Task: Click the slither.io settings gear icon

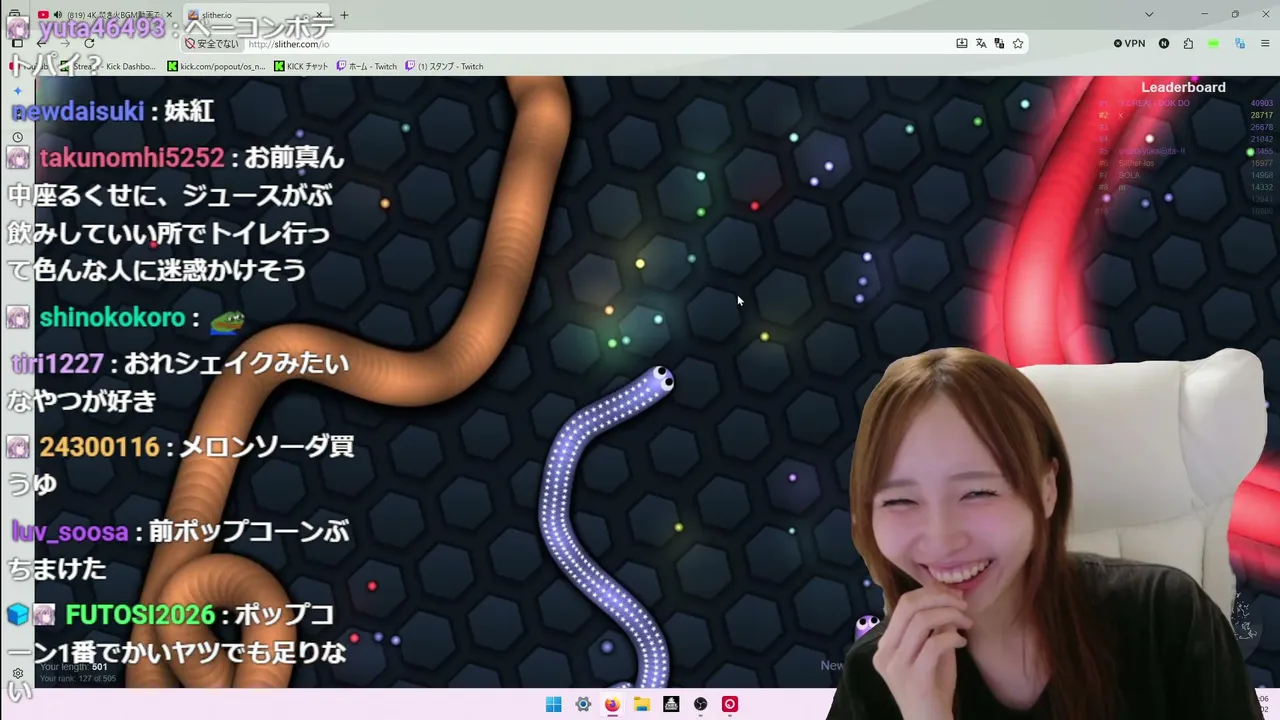Action: 18,674
